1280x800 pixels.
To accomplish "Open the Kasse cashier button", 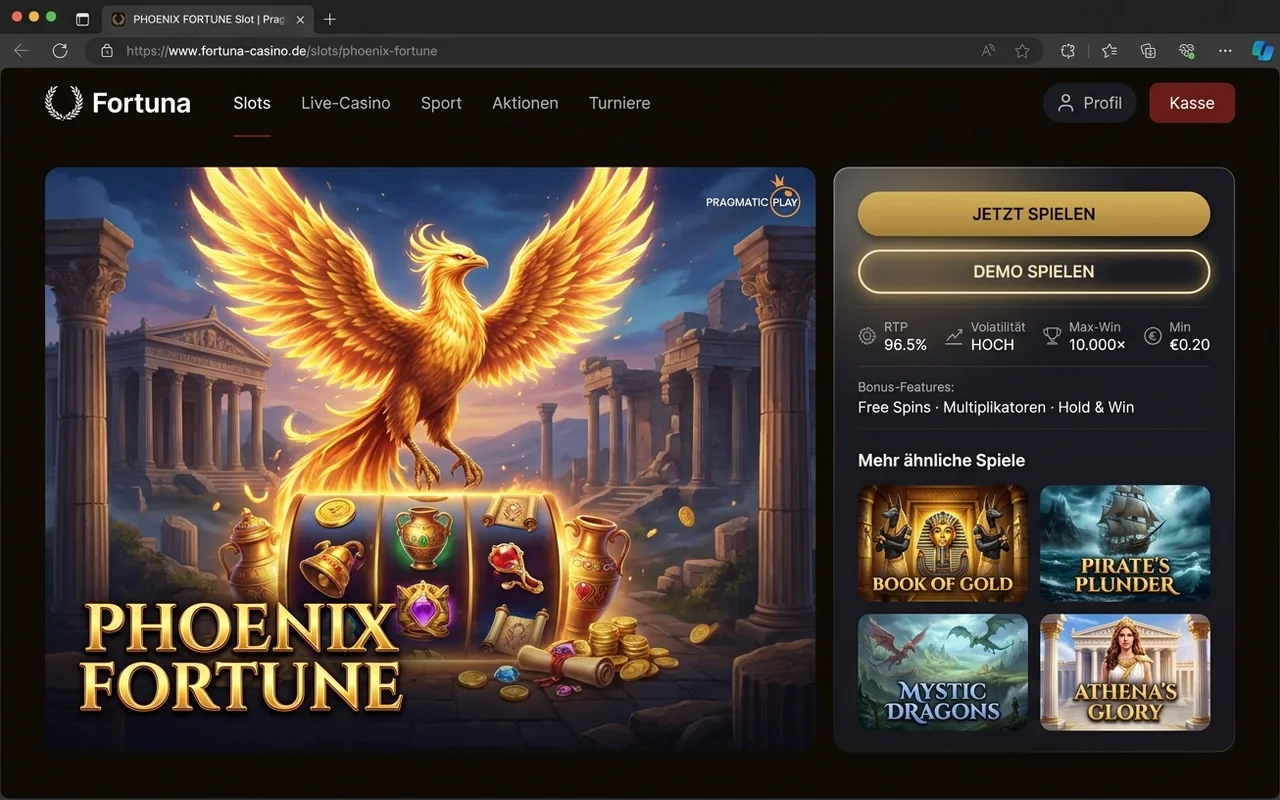I will tap(1192, 103).
